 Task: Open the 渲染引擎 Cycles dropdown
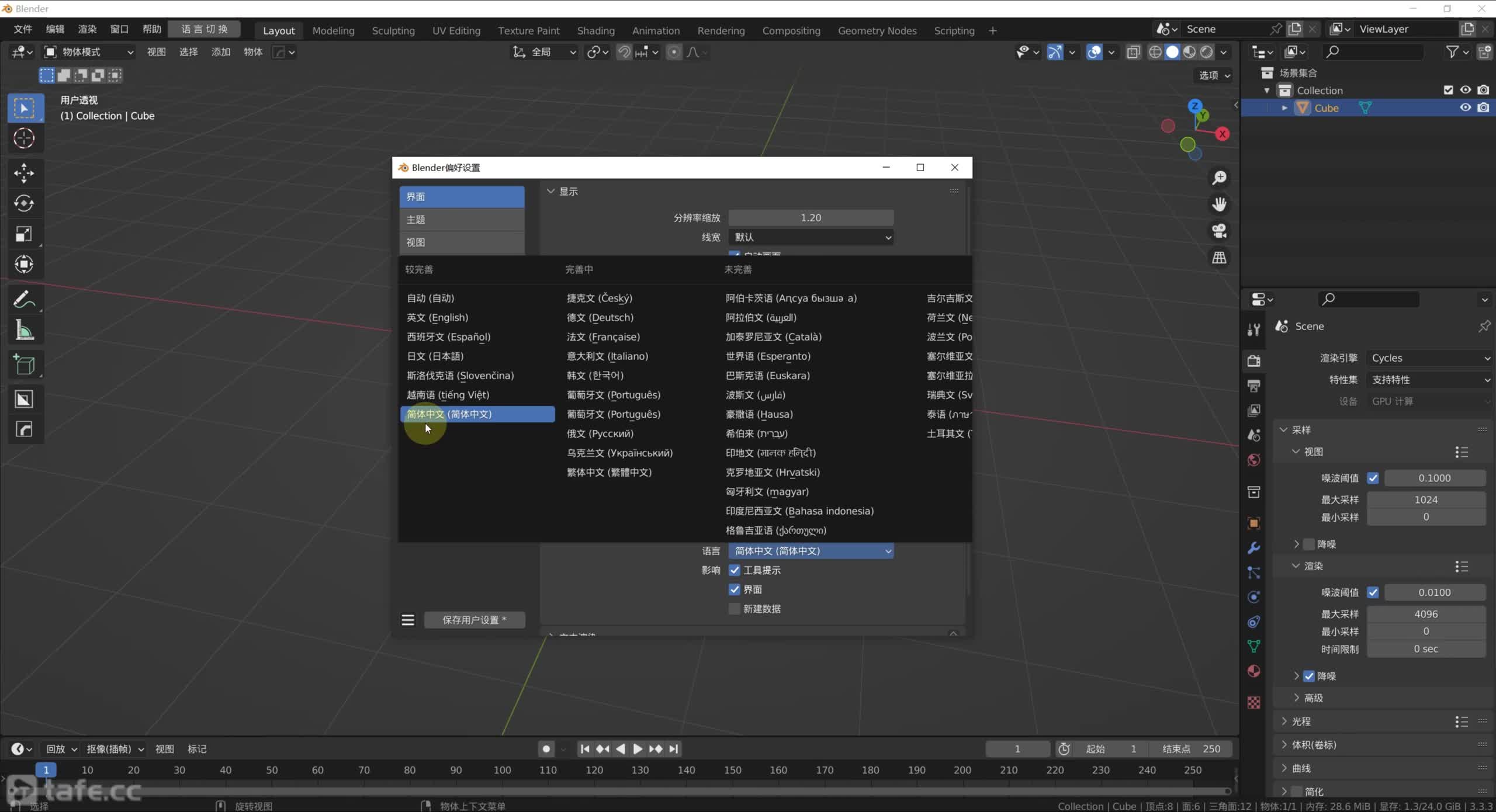coord(1430,358)
